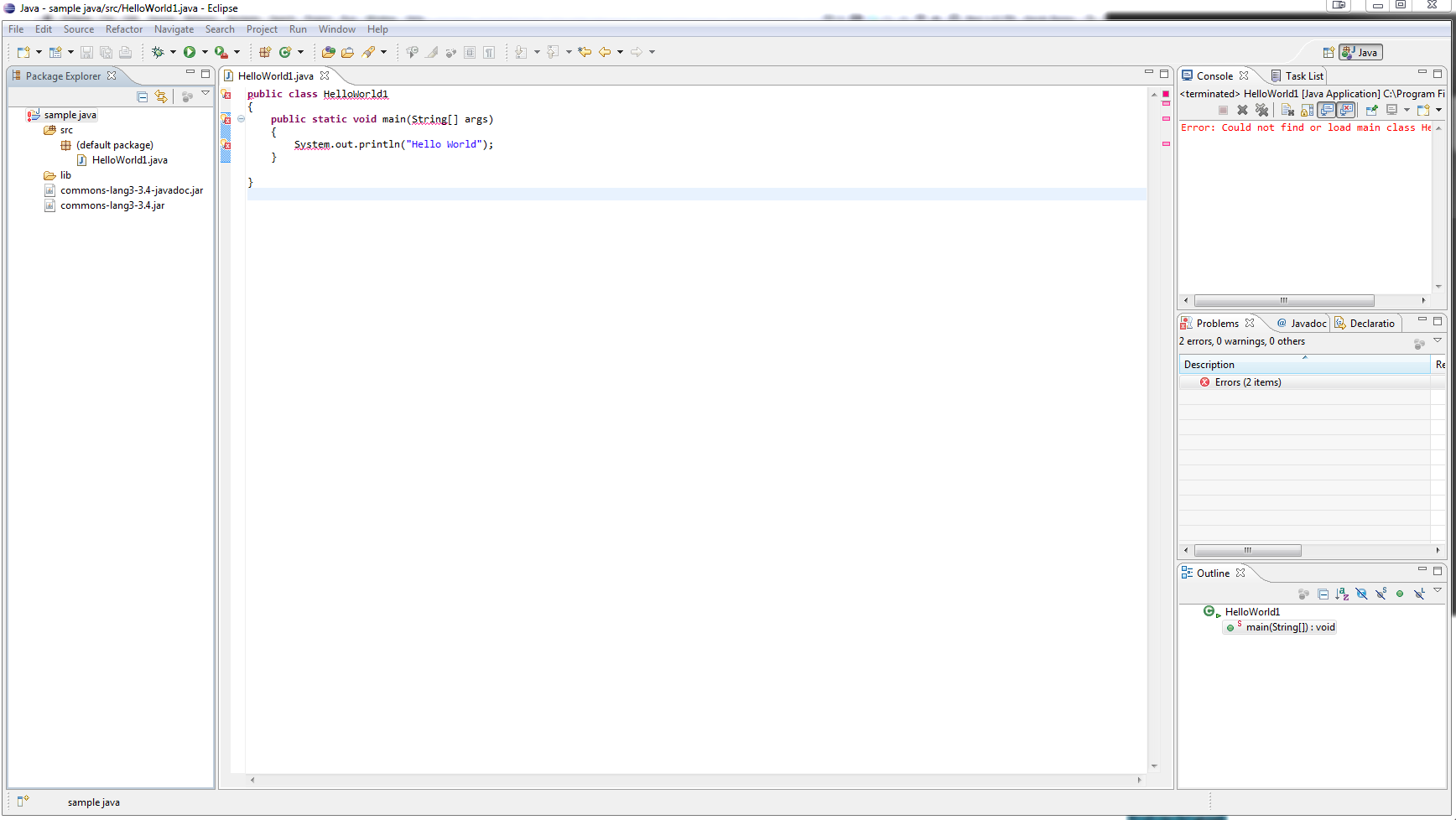1456x820 pixels.
Task: Click the Debug bug icon
Action: [x=158, y=52]
